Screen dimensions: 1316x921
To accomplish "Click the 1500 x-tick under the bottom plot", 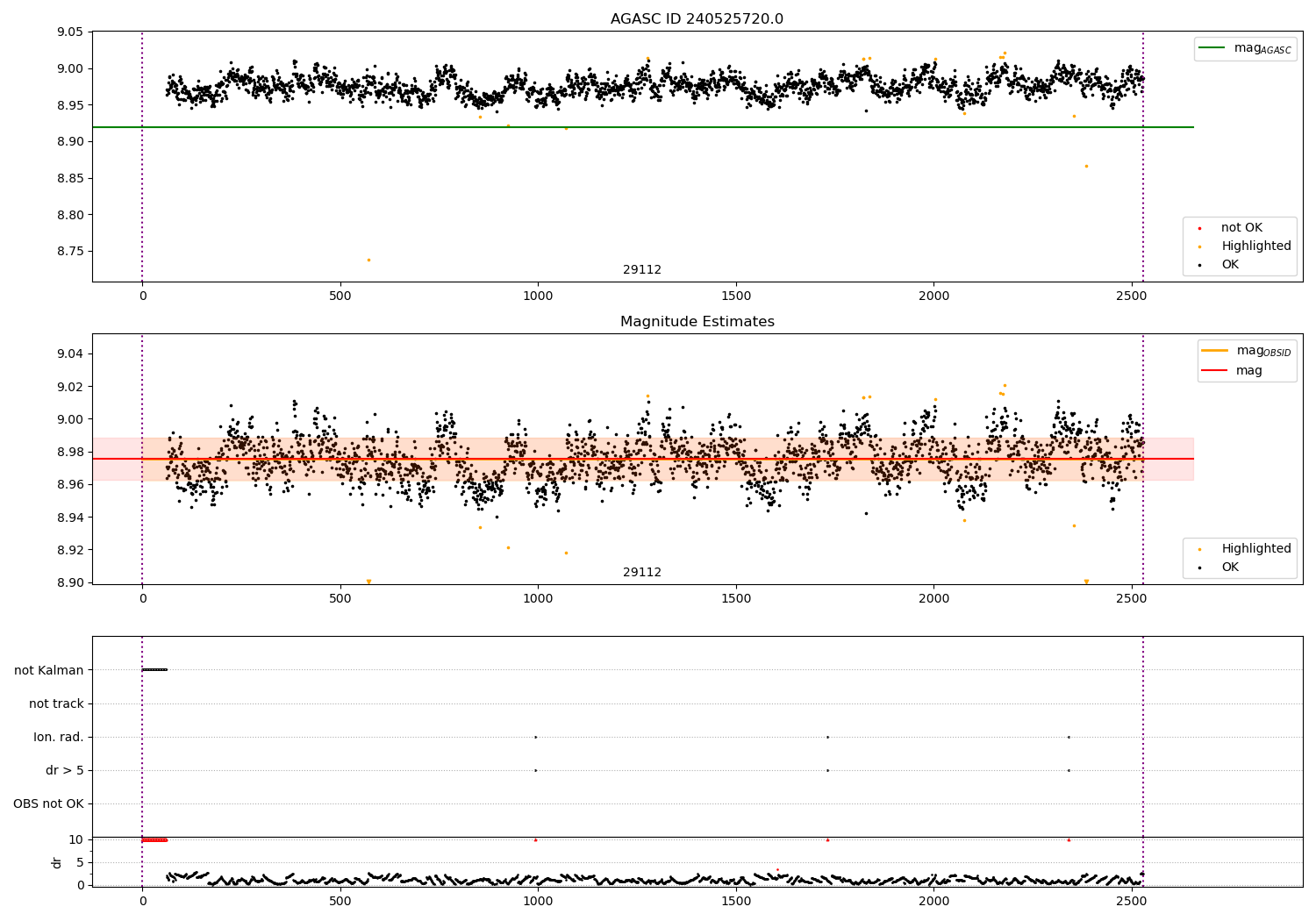I will [x=735, y=901].
